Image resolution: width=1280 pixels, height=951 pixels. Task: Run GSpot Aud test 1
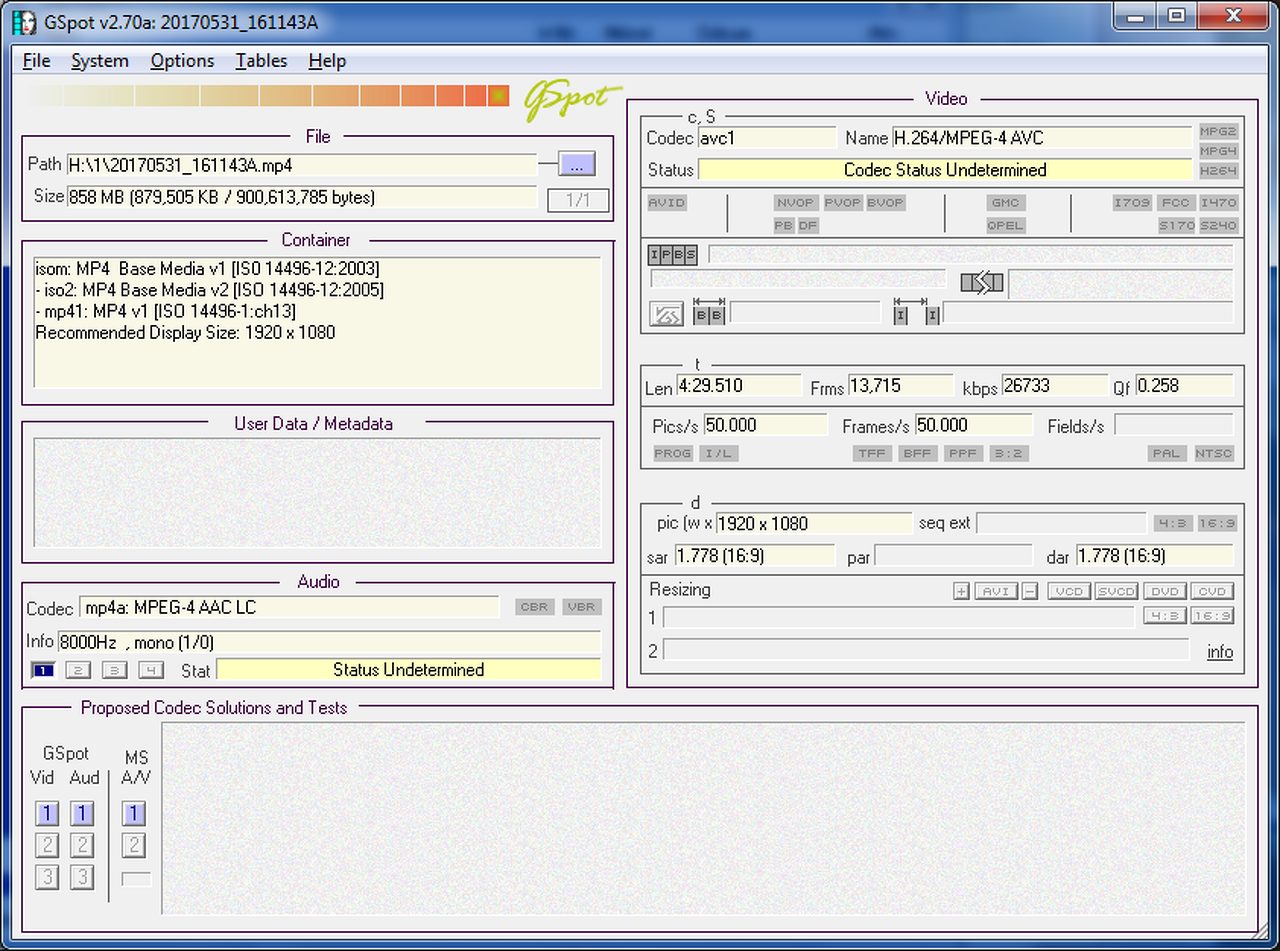coord(82,813)
